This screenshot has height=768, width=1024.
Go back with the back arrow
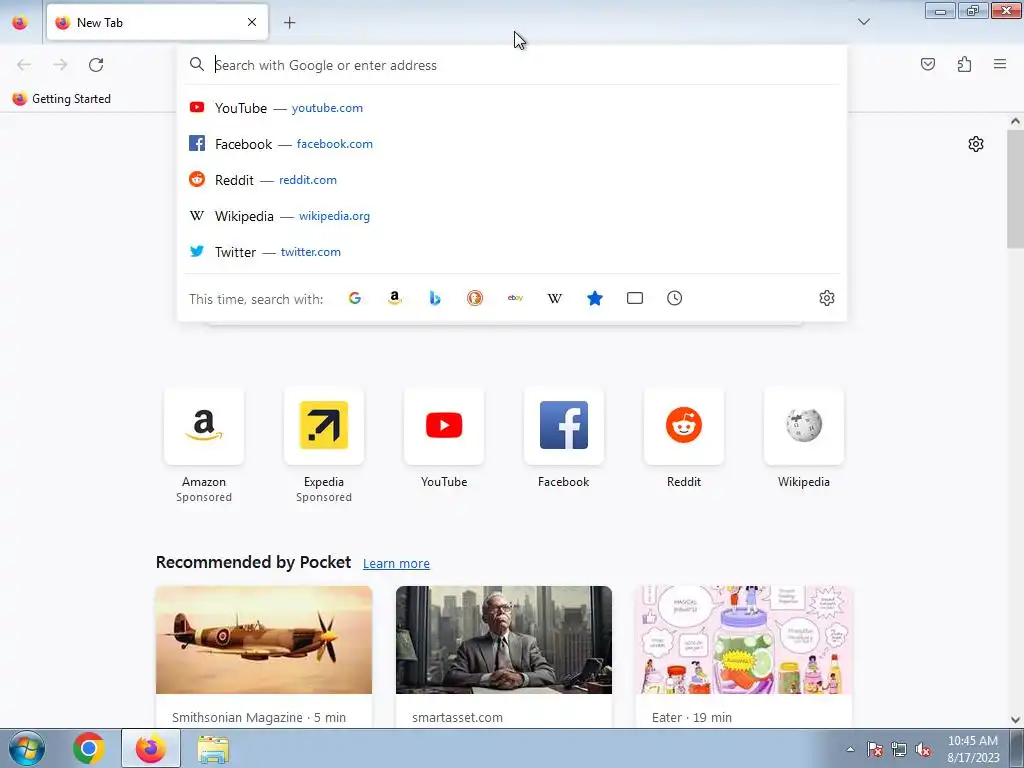point(24,65)
